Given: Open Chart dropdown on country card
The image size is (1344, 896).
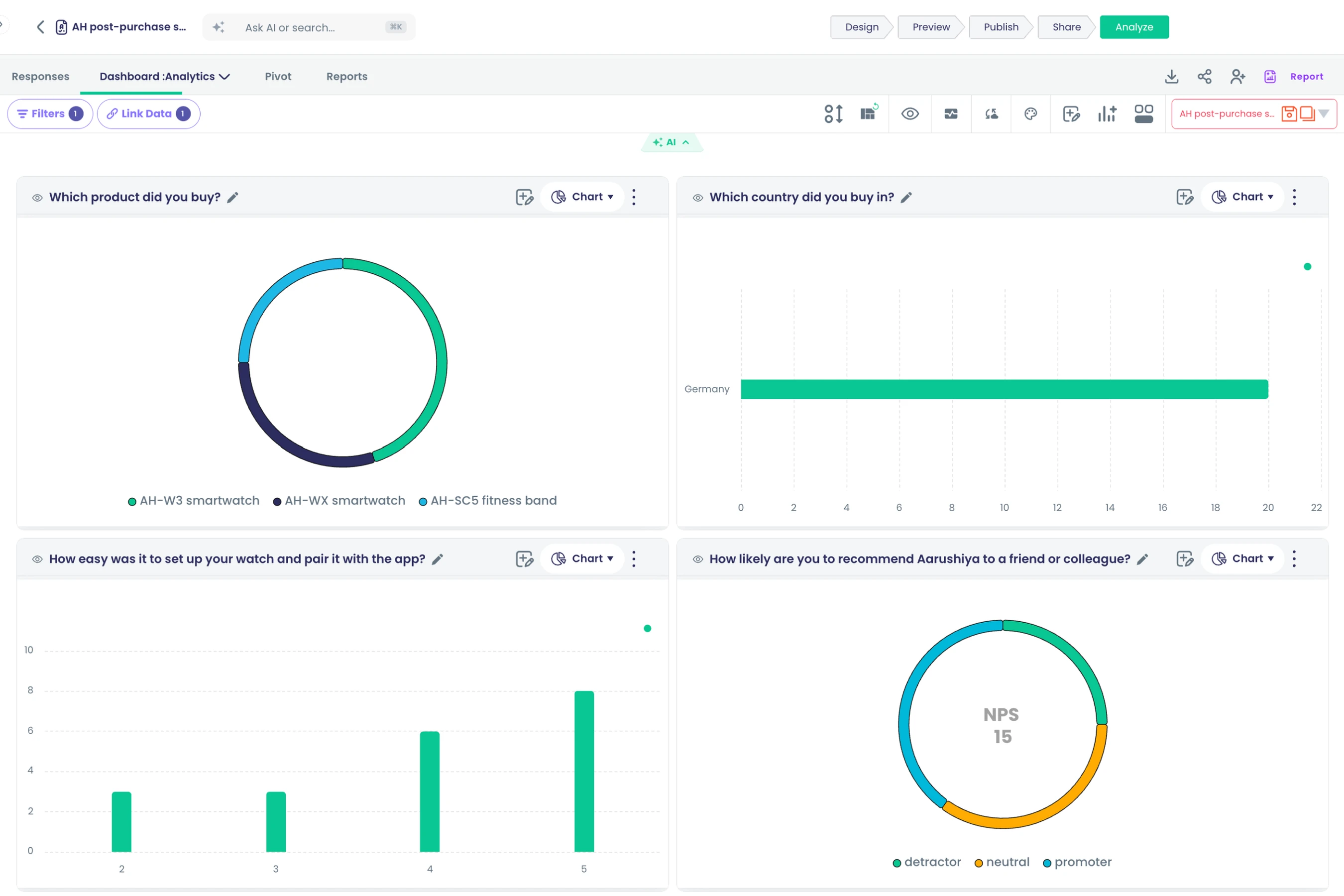Looking at the screenshot, I should point(1243,197).
